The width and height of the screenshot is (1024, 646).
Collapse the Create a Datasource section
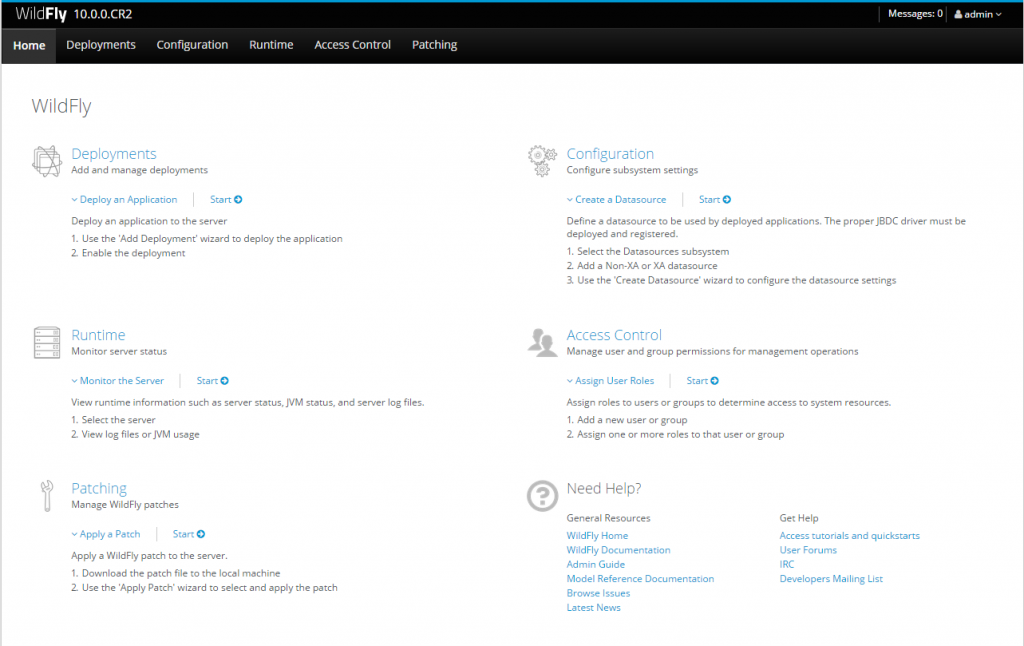pyautogui.click(x=616, y=200)
